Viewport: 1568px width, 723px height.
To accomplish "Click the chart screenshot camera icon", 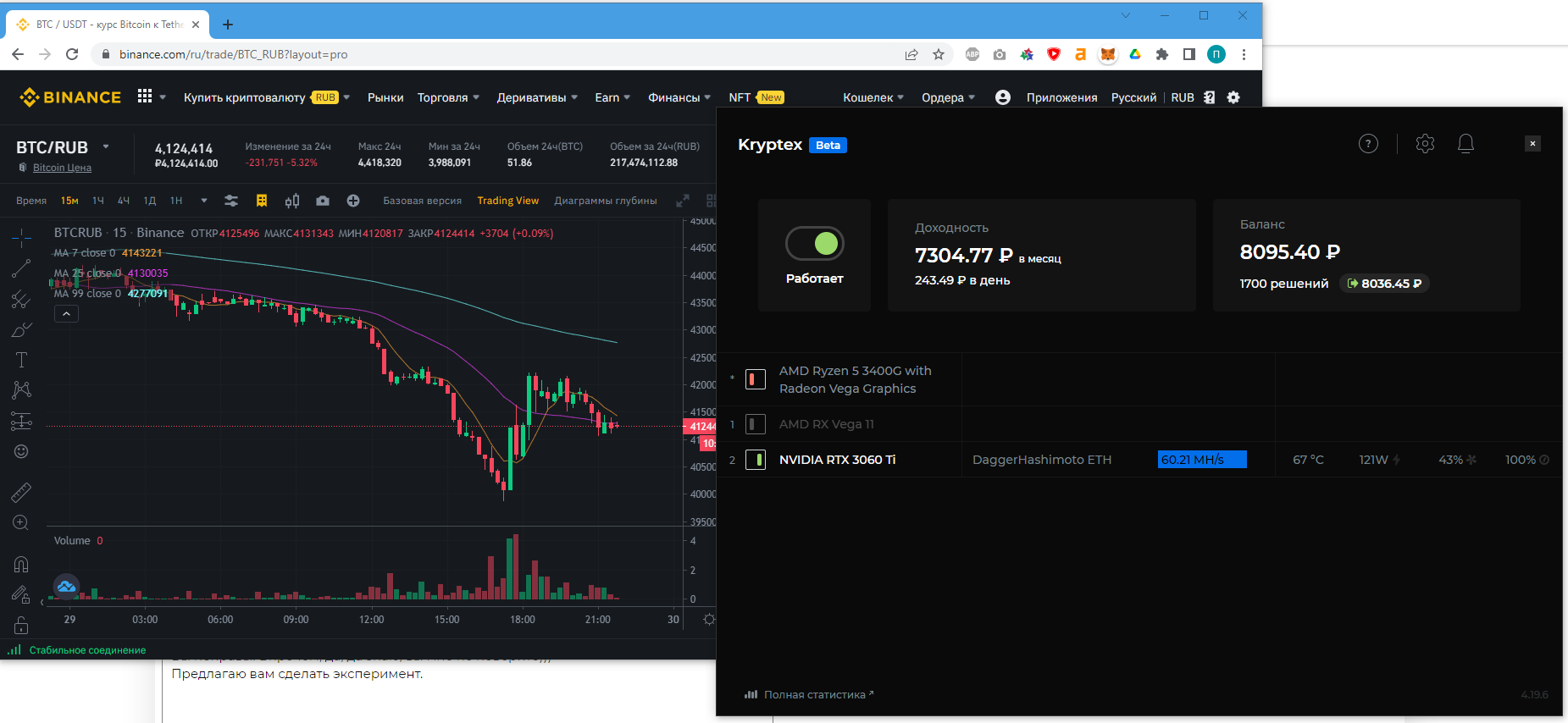I will [x=323, y=201].
